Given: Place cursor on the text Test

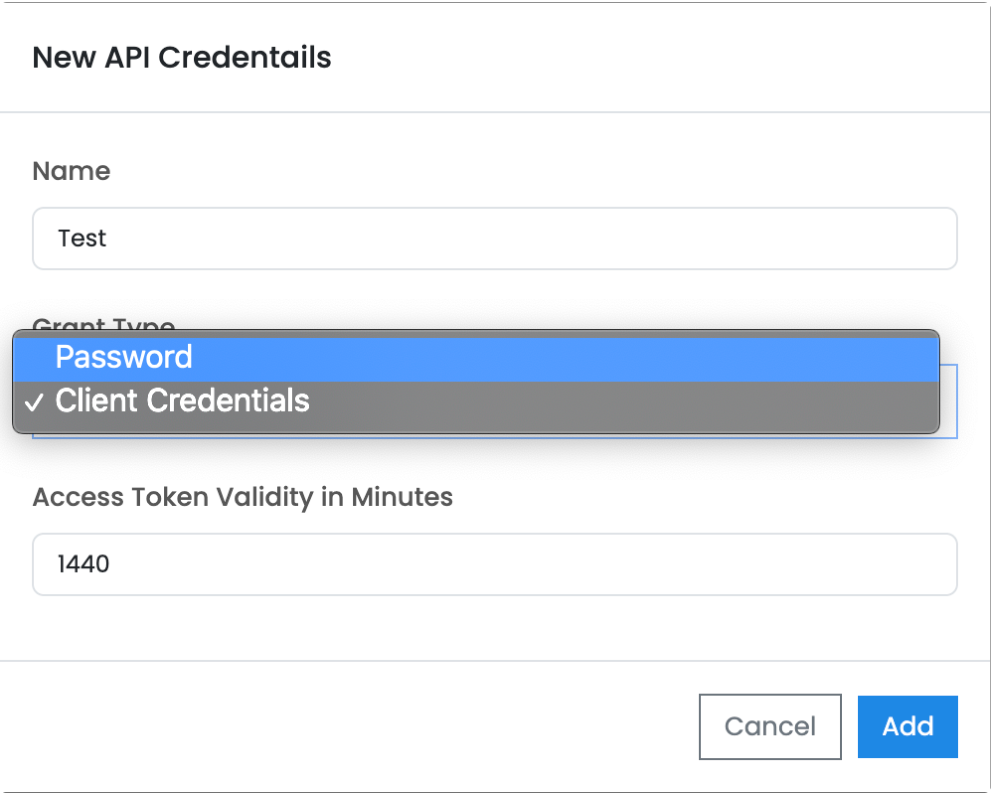Looking at the screenshot, I should (x=82, y=238).
